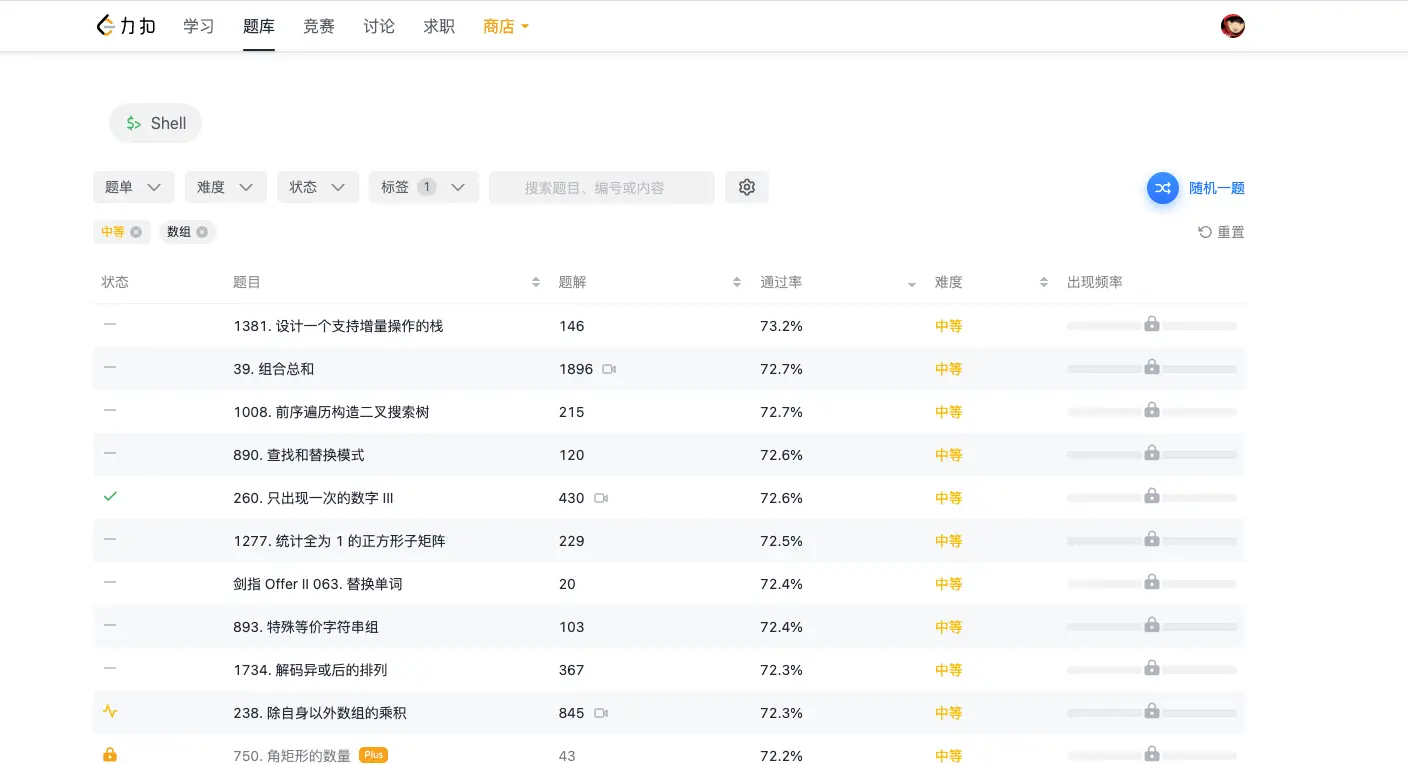Open problem 750. 角矩形的数量
1408x765 pixels.
pos(292,756)
